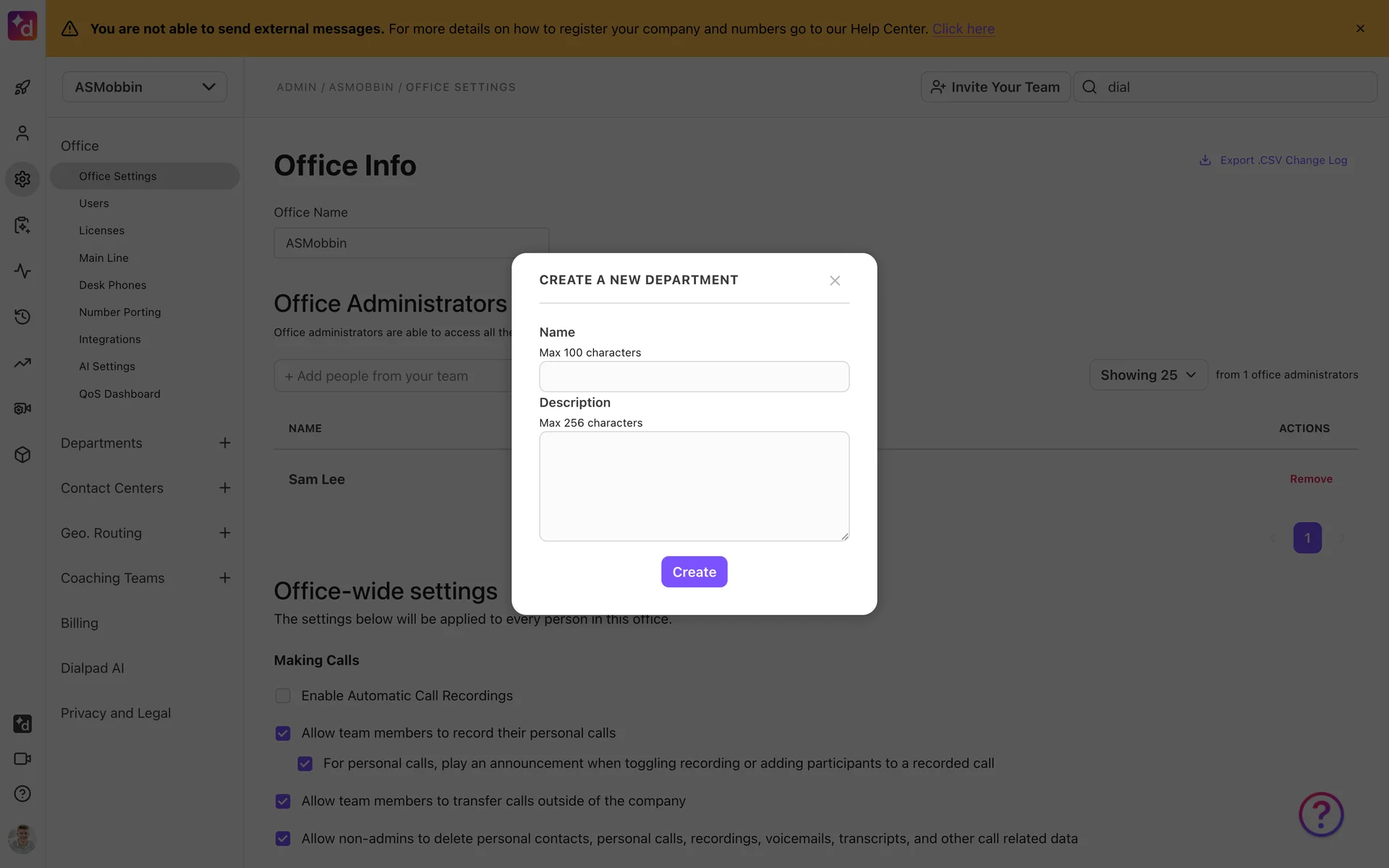Select AI Settings menu item
The height and width of the screenshot is (868, 1389).
[107, 367]
